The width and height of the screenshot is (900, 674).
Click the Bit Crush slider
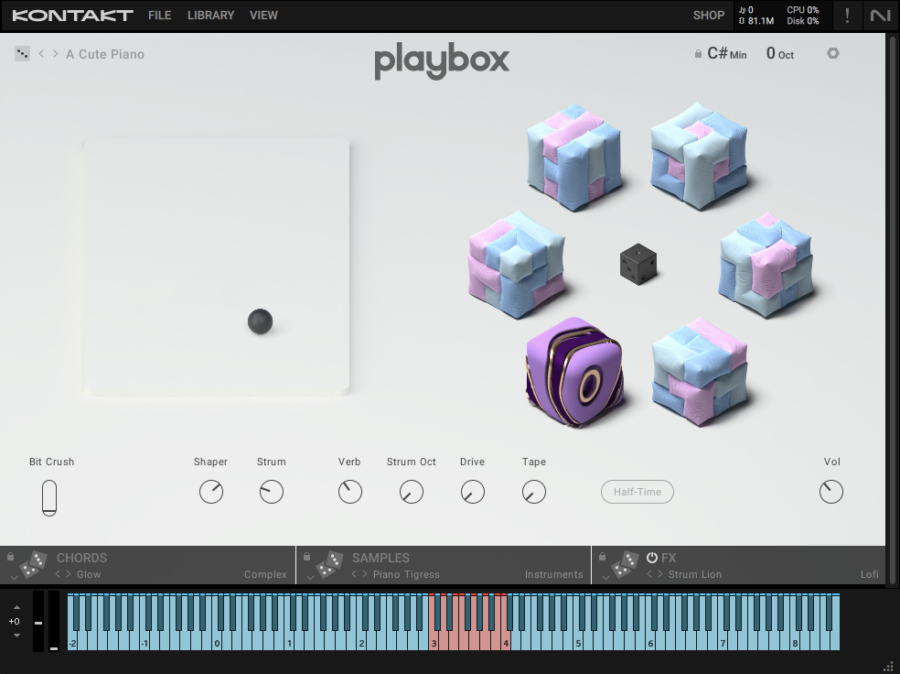50,497
